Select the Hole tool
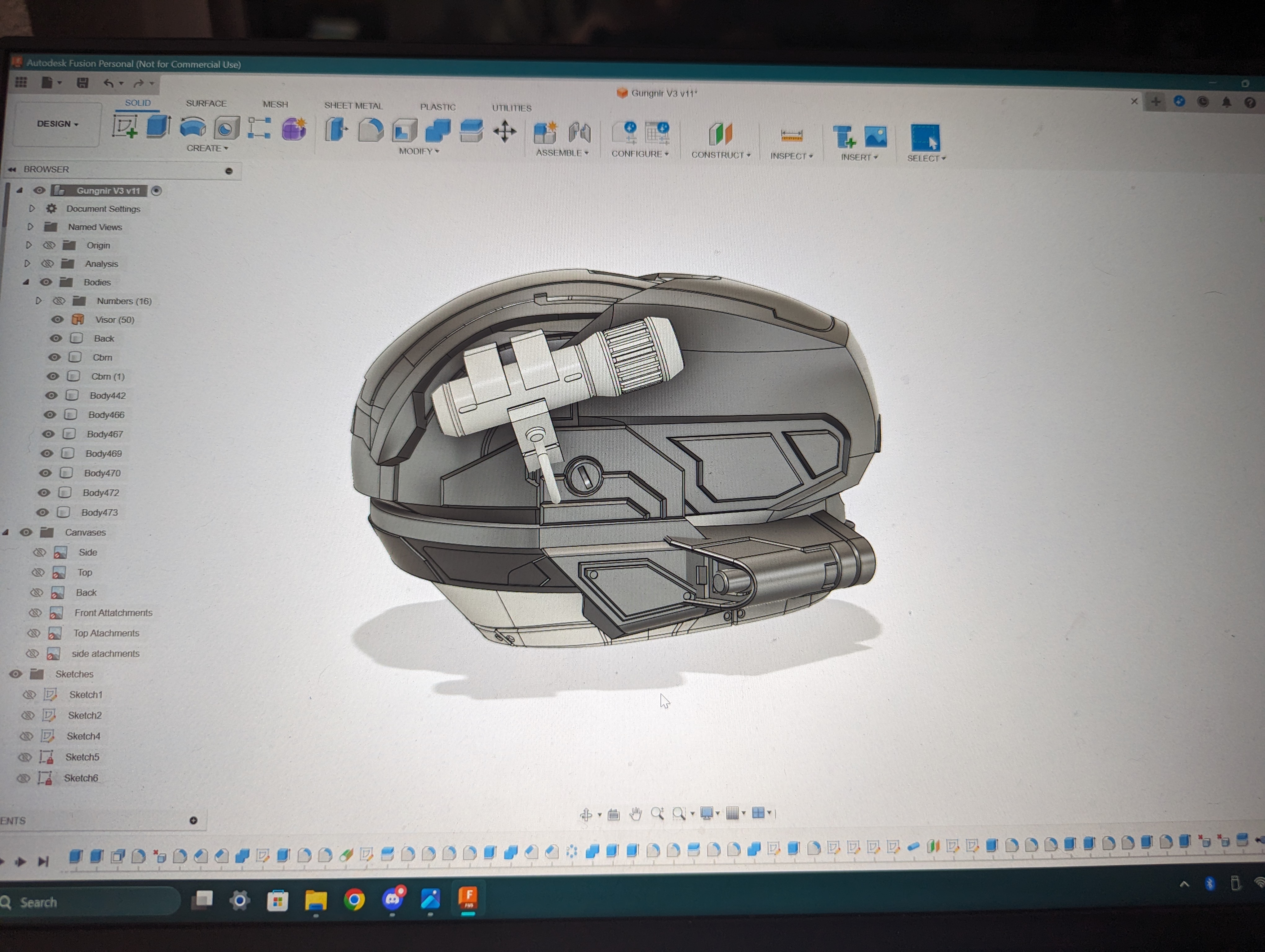Screen dimensions: 1265x952 pyautogui.click(x=226, y=128)
